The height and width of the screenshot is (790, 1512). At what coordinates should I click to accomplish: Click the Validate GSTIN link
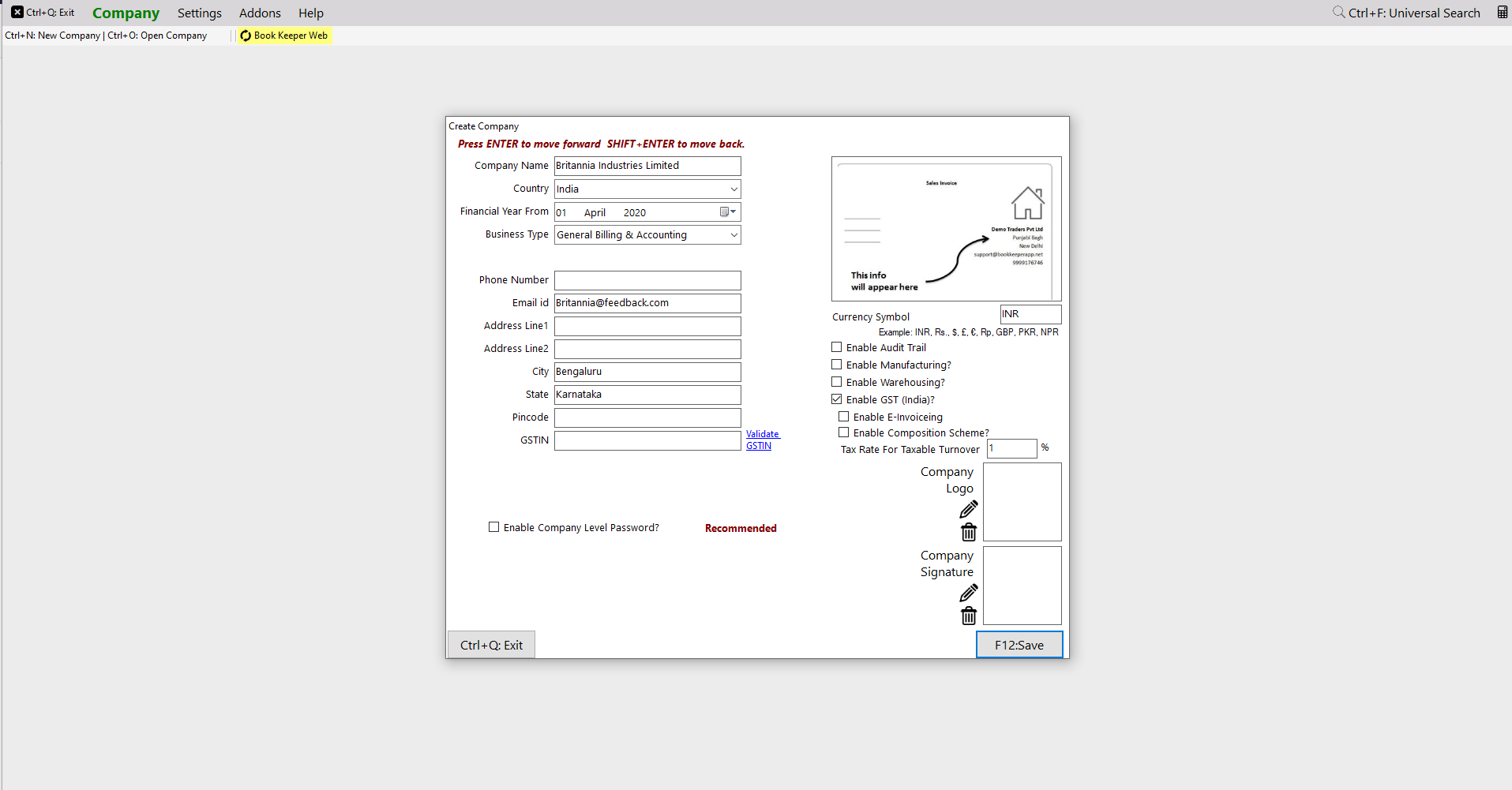point(762,440)
